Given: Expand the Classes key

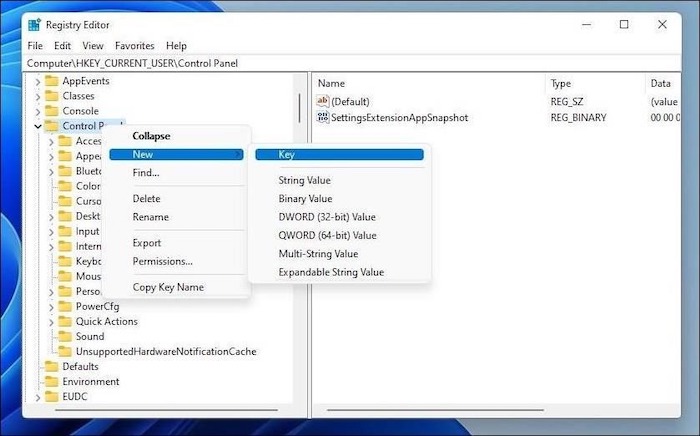Looking at the screenshot, I should tap(38, 97).
